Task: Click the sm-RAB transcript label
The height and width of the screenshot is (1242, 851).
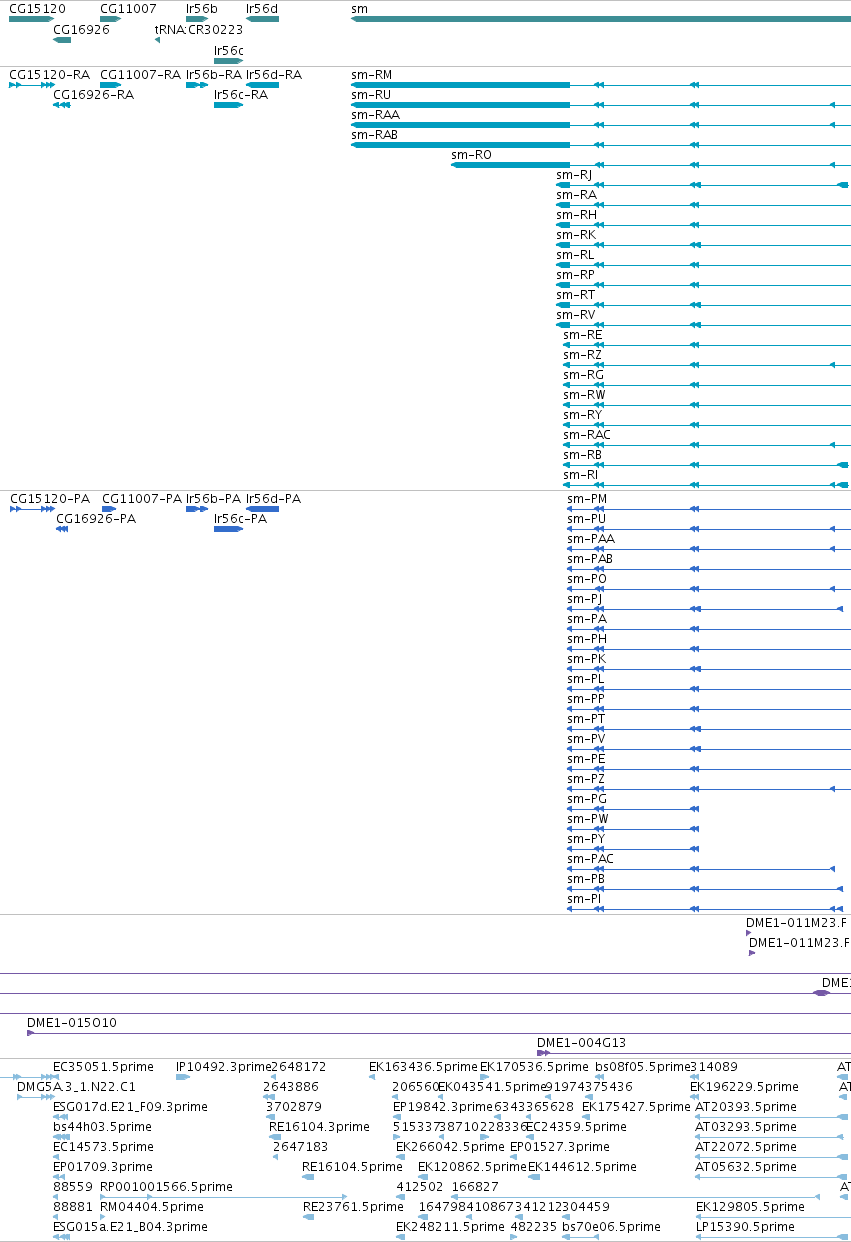Action: pyautogui.click(x=374, y=135)
